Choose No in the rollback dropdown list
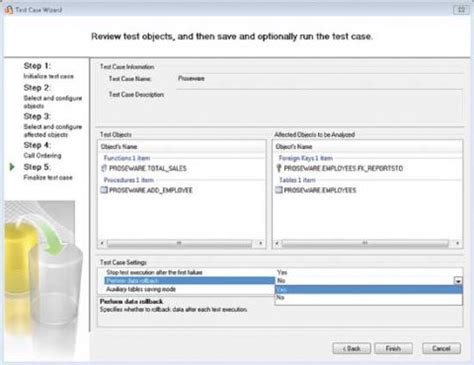This screenshot has width=474, height=365. tap(368, 297)
